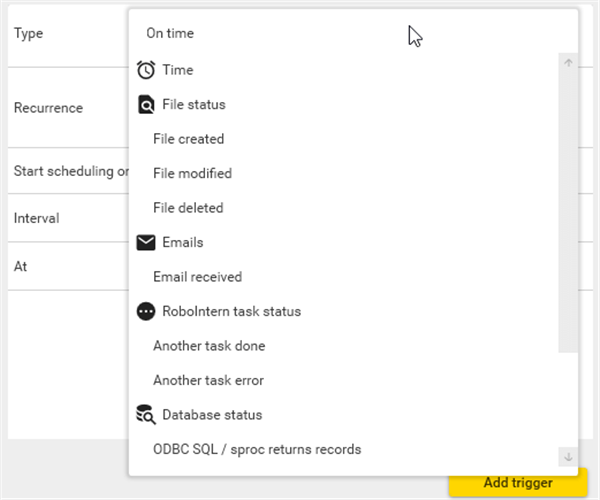Choose 'File modified' trigger type
The height and width of the screenshot is (500, 600).
[x=192, y=173]
